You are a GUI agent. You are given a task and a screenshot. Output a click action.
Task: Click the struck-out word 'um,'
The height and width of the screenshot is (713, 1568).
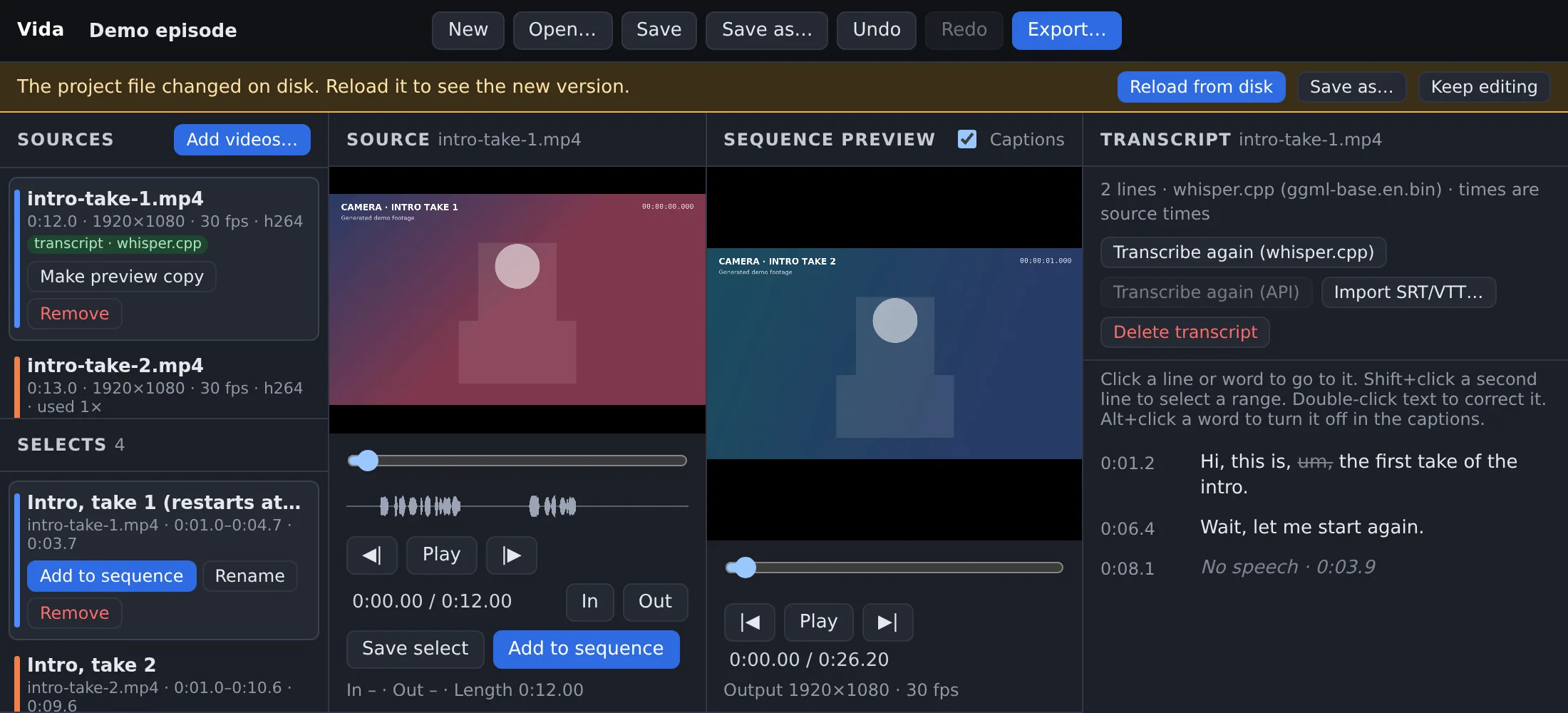[x=1314, y=461]
